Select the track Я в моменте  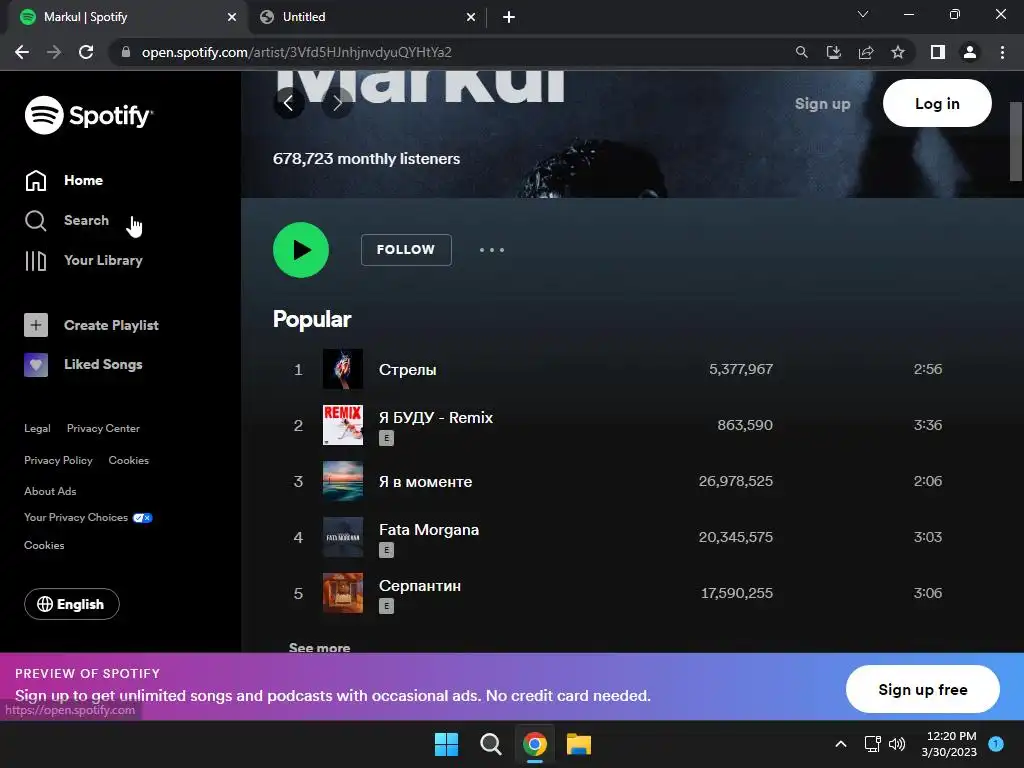tap(425, 482)
